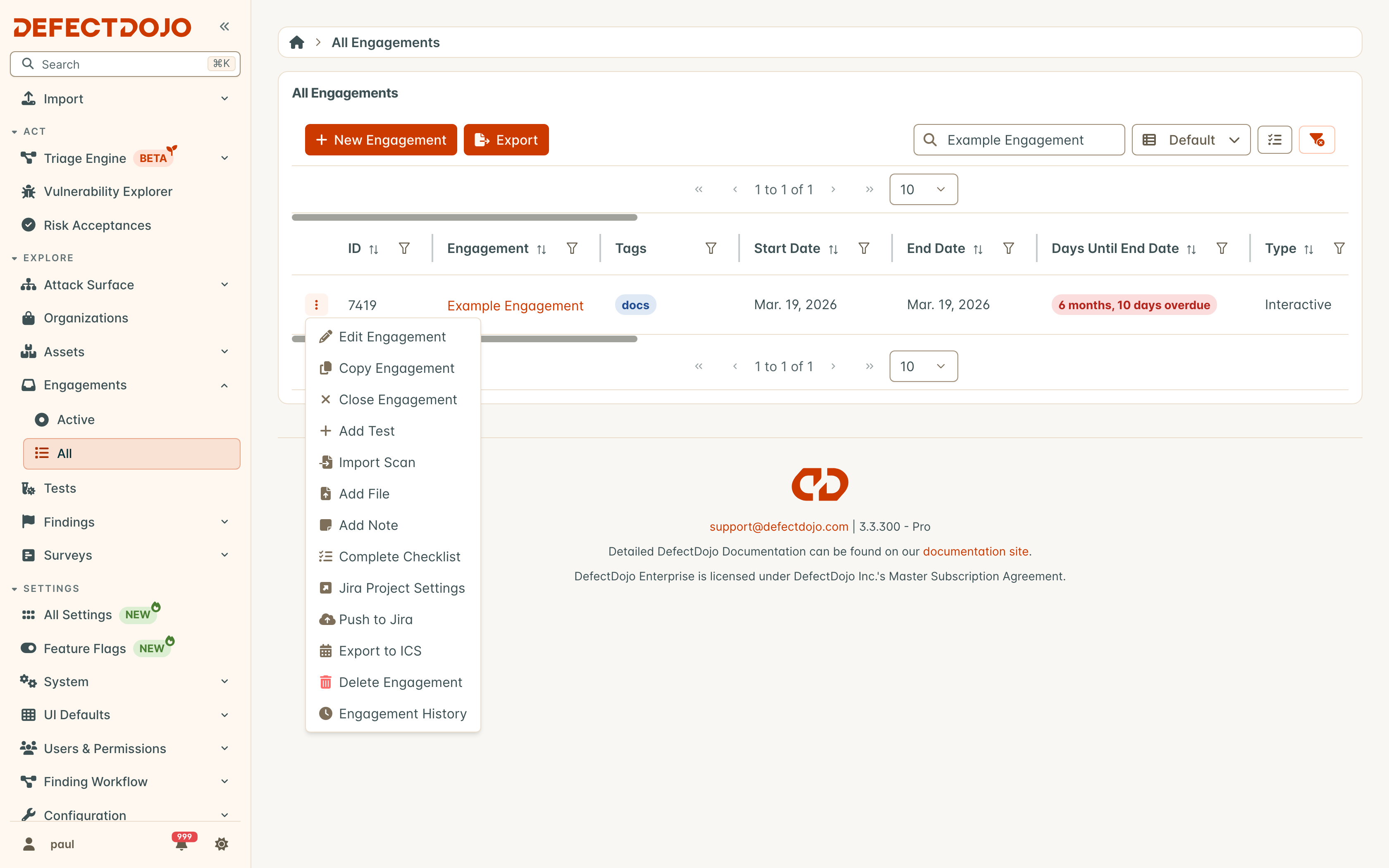This screenshot has width=1389, height=868.
Task: Collapse the sidebar with double-chevron icon
Action: pos(224,26)
